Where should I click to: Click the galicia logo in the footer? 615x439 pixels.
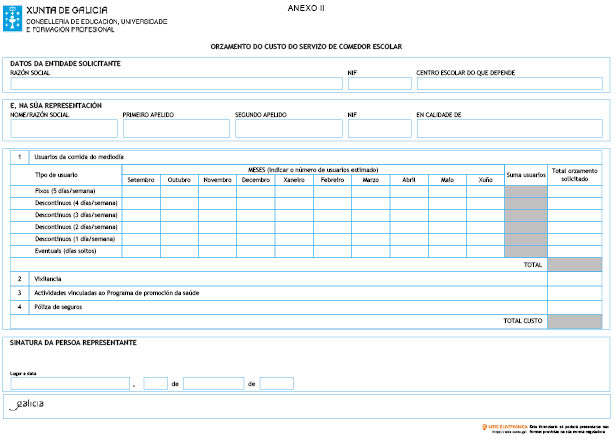coord(27,403)
